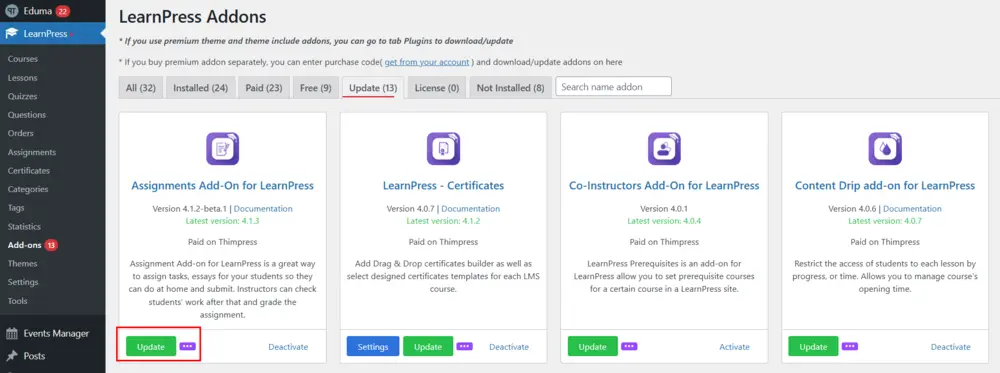Select the Update (13) tab
The width and height of the screenshot is (1000, 373).
pyautogui.click(x=373, y=88)
